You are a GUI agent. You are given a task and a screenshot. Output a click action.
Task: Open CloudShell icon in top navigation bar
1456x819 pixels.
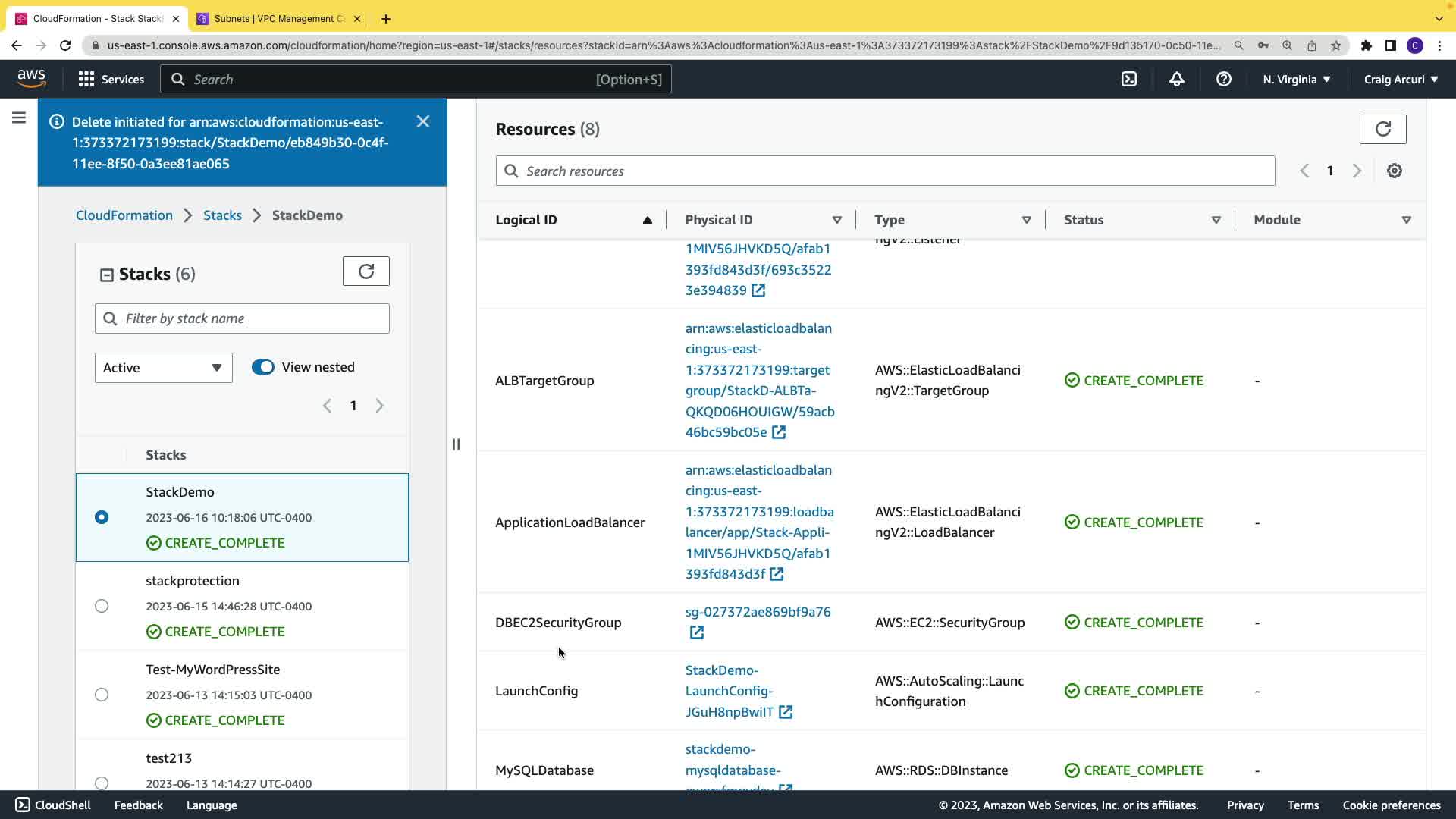1129,79
